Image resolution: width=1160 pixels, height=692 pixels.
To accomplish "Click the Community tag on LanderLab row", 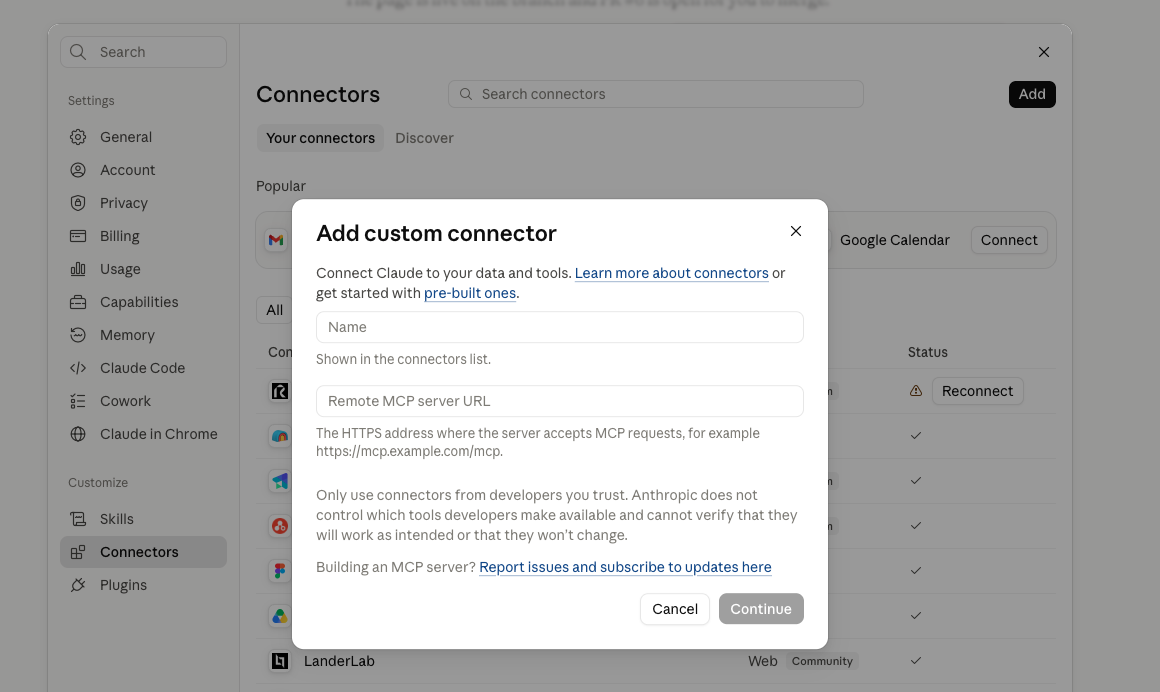I will 822,661.
